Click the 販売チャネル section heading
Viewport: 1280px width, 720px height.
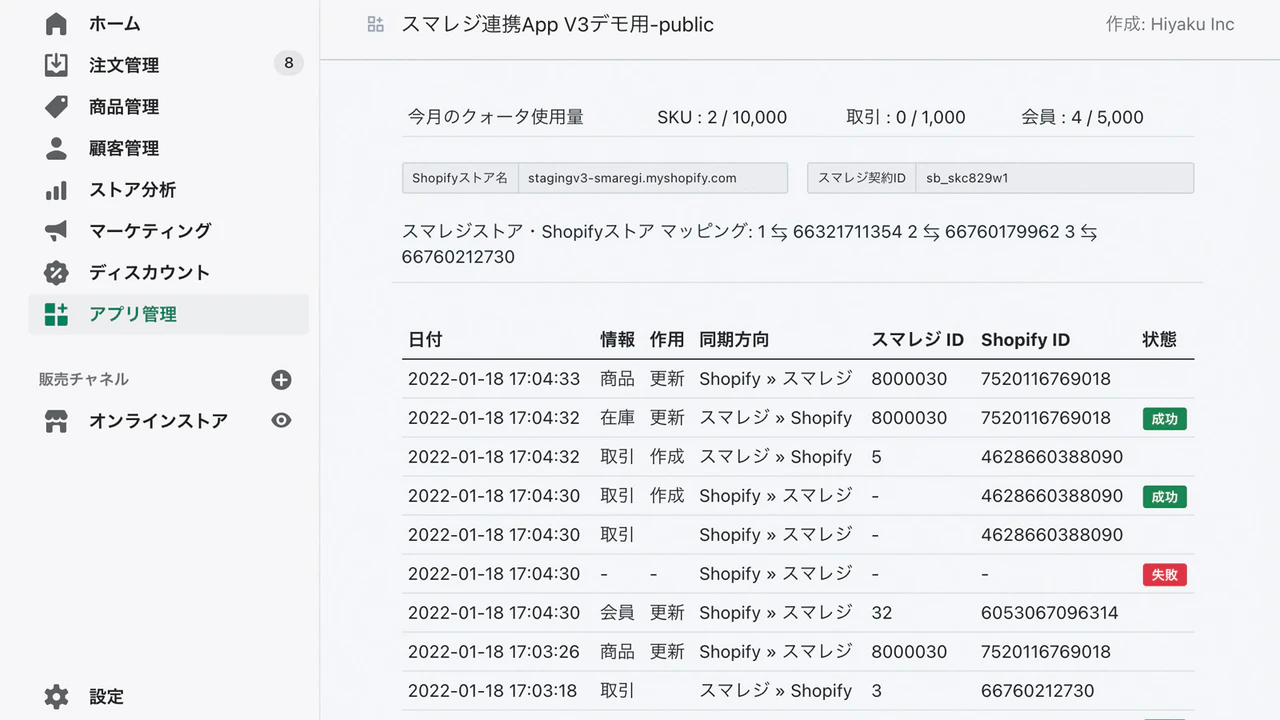tap(84, 380)
